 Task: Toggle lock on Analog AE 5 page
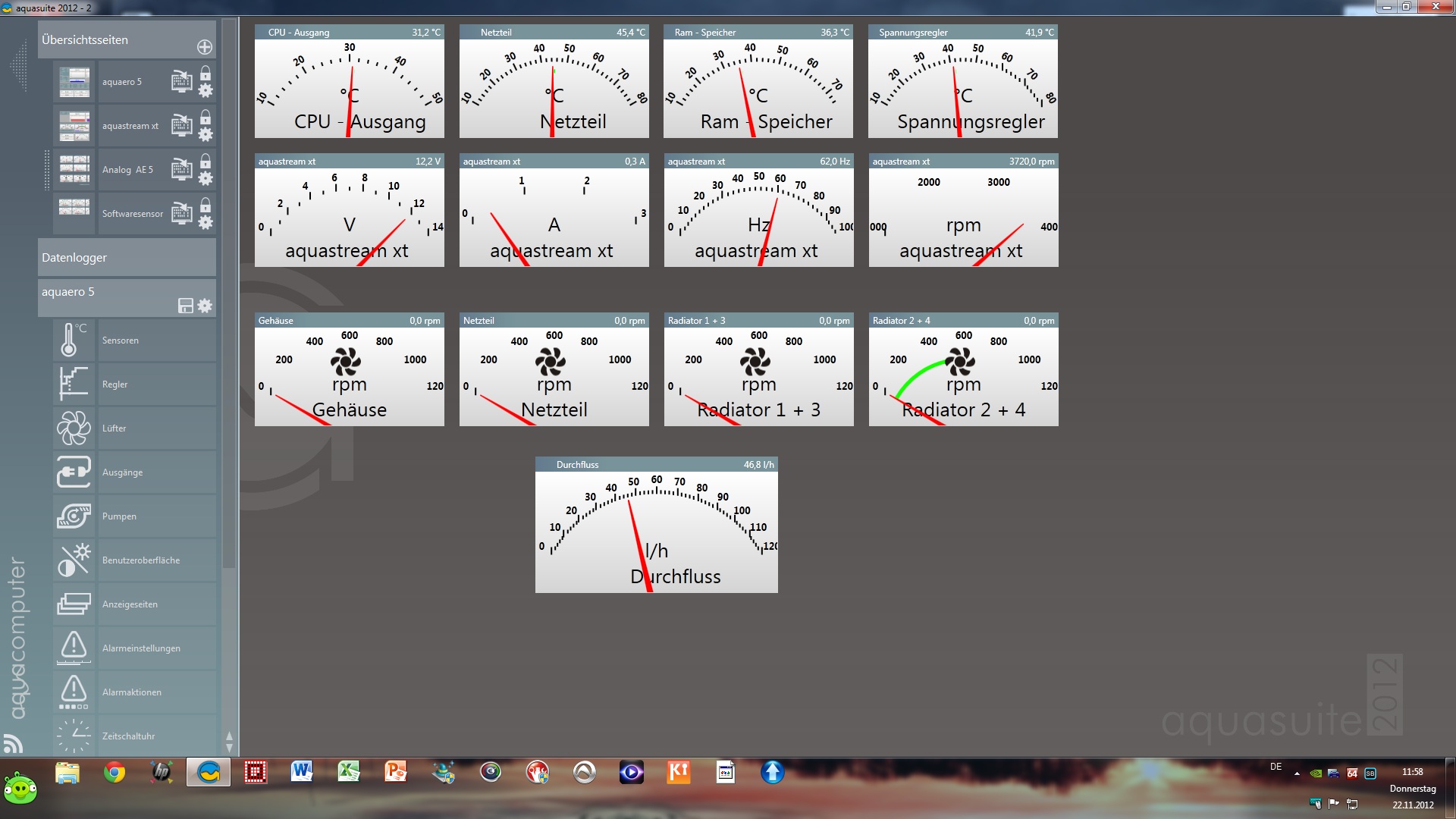click(x=206, y=161)
